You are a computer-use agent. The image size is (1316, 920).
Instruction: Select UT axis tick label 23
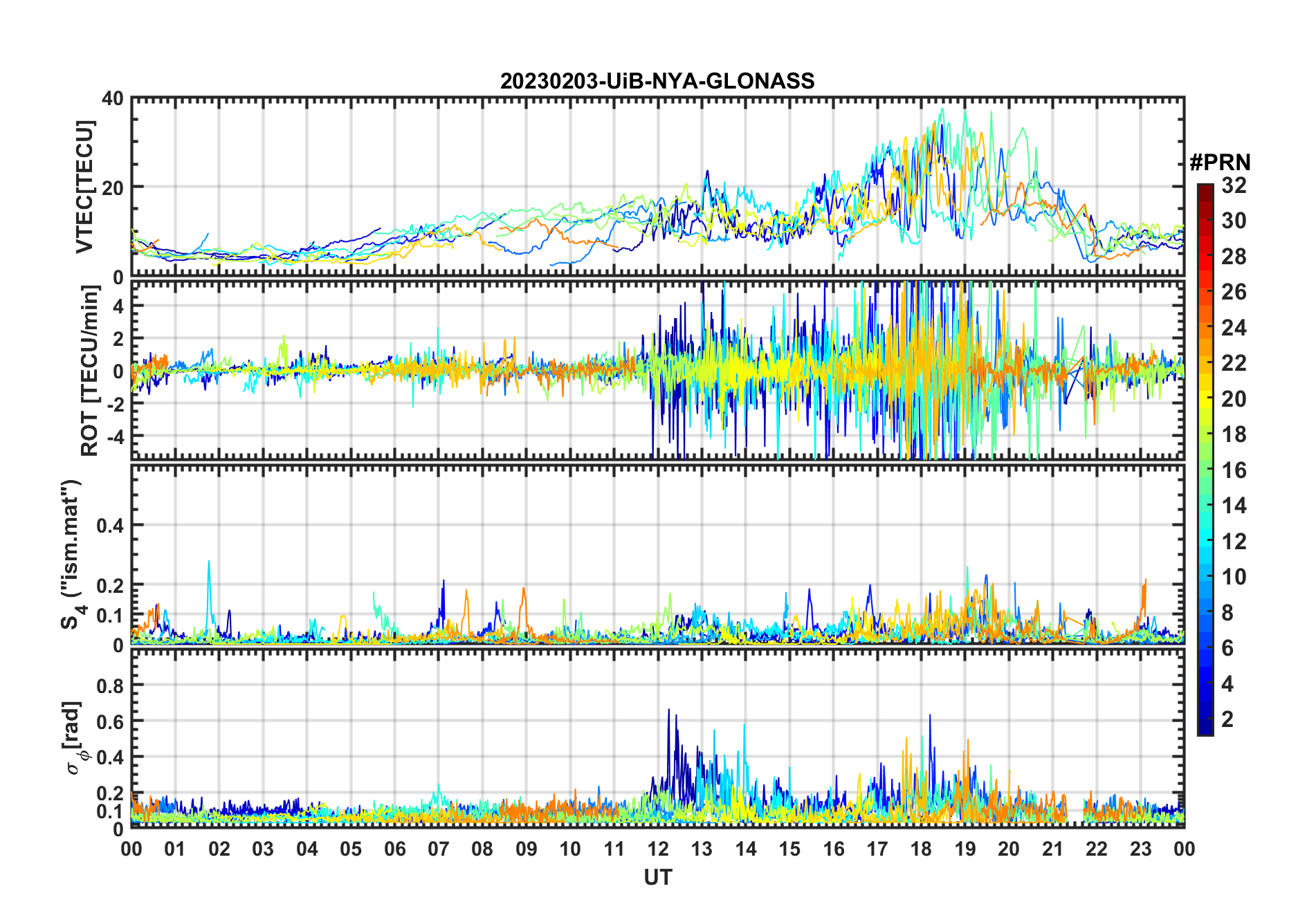[x=1140, y=849]
